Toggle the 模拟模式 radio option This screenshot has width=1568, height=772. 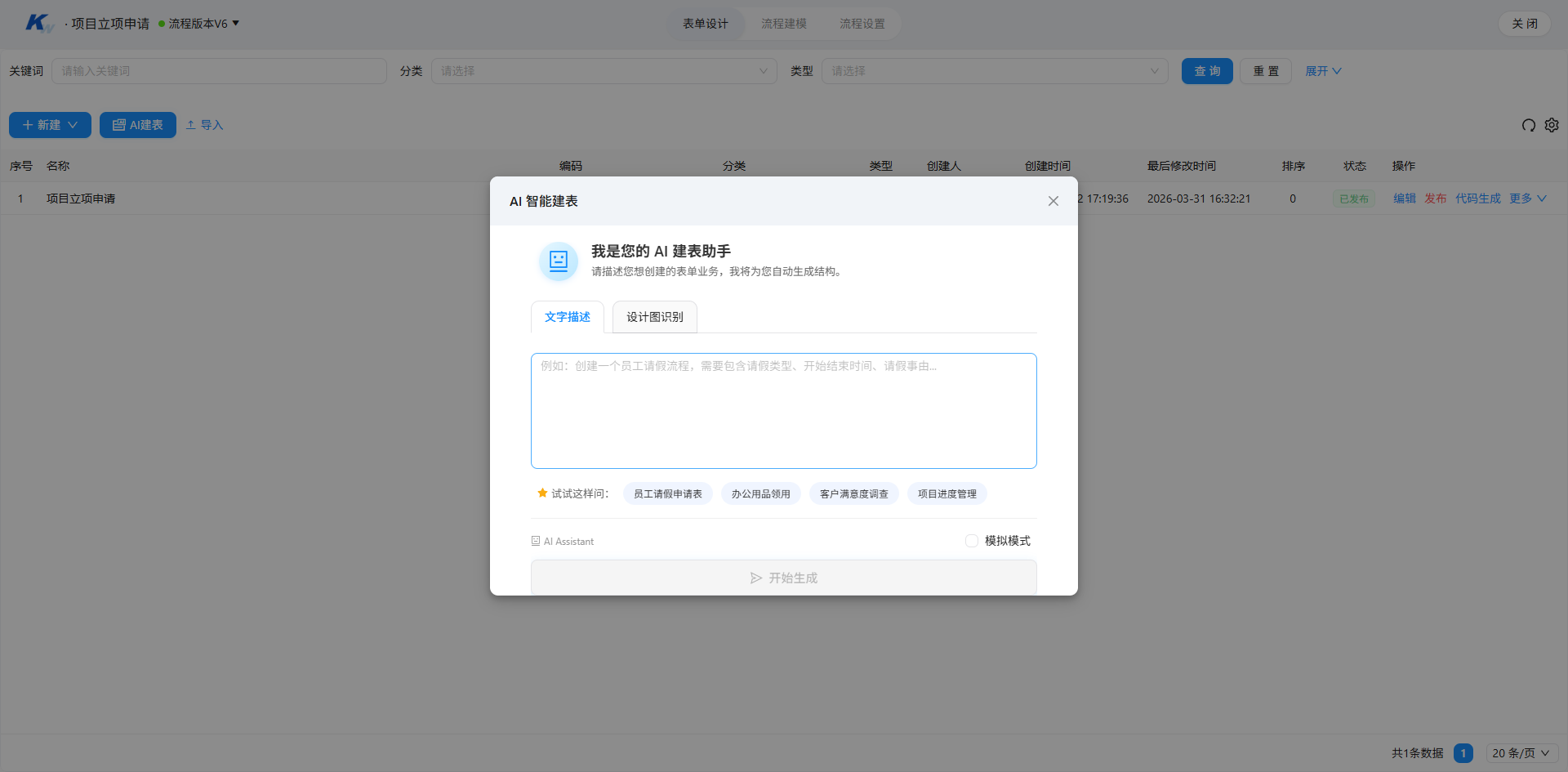(972, 541)
